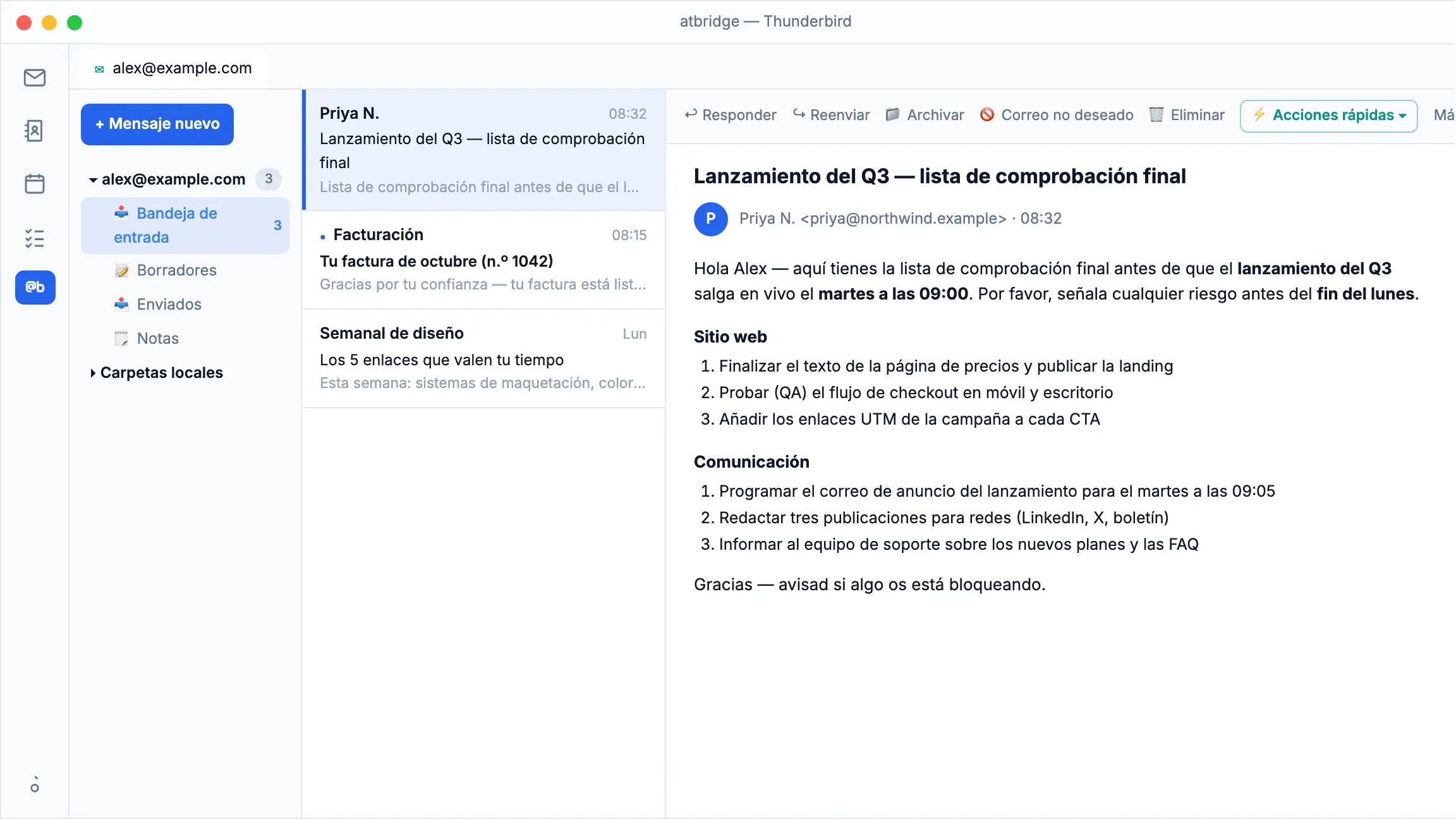
Task: Expand the Carpetas locales folder tree
Action: 93,373
